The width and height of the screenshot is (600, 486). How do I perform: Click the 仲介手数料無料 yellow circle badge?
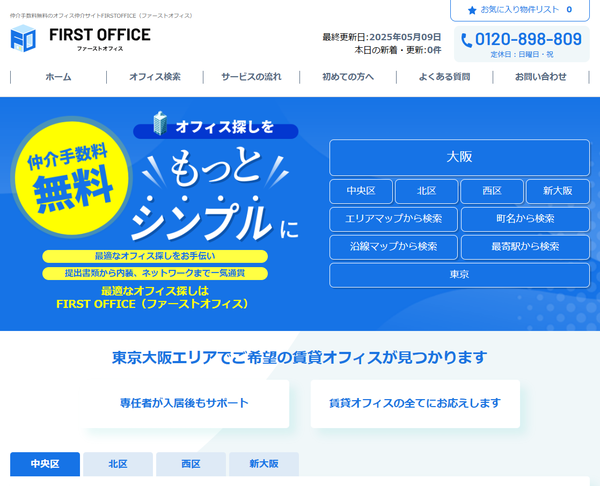(71, 177)
